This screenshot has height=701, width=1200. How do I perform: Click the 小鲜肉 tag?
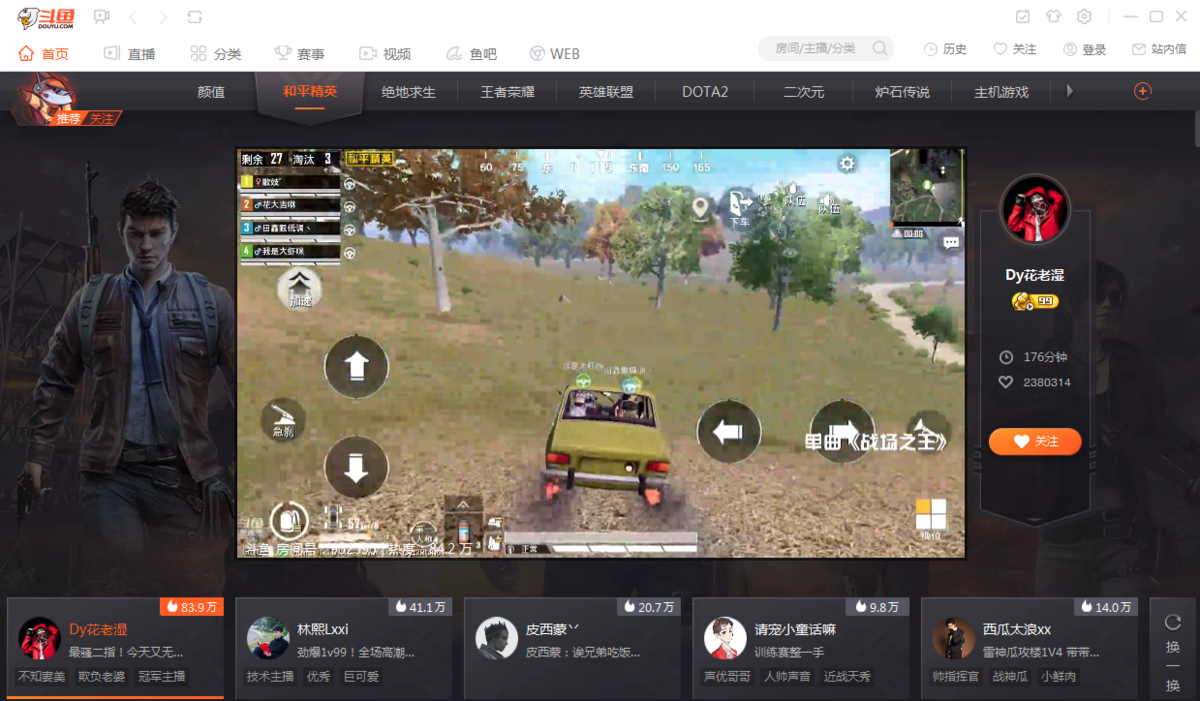click(1058, 676)
